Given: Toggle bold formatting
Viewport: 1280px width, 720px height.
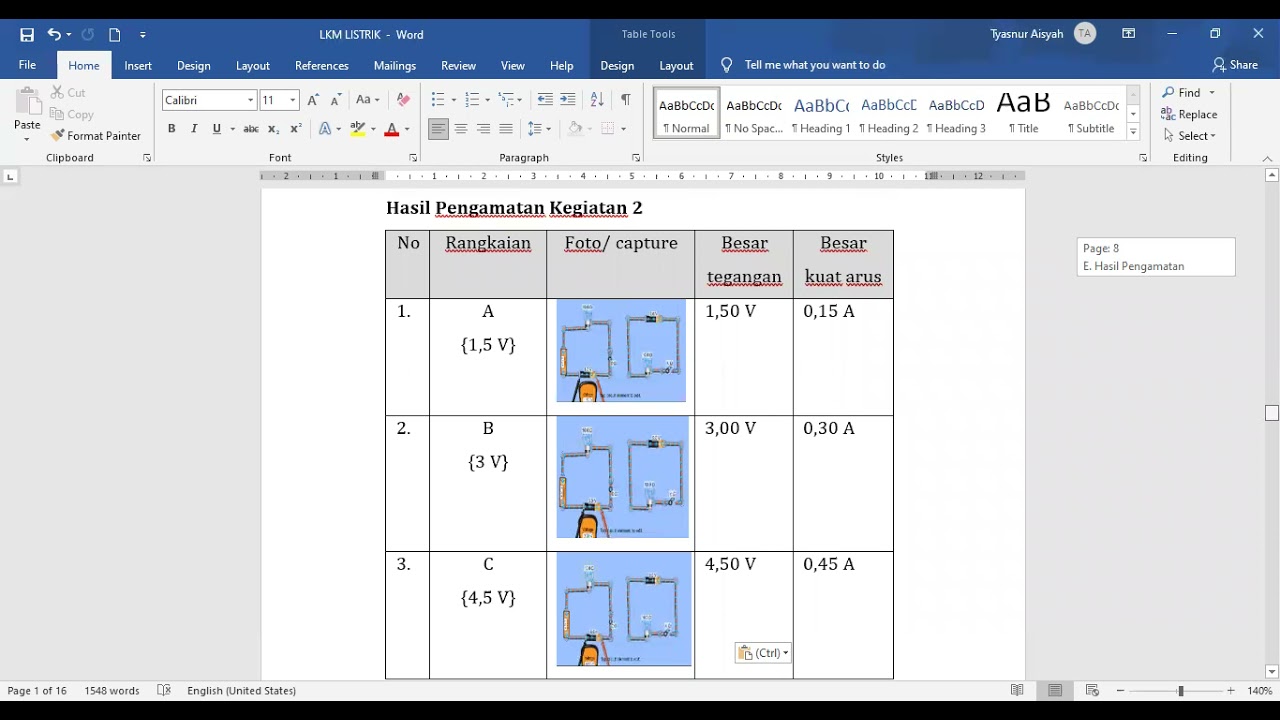Looking at the screenshot, I should [171, 129].
